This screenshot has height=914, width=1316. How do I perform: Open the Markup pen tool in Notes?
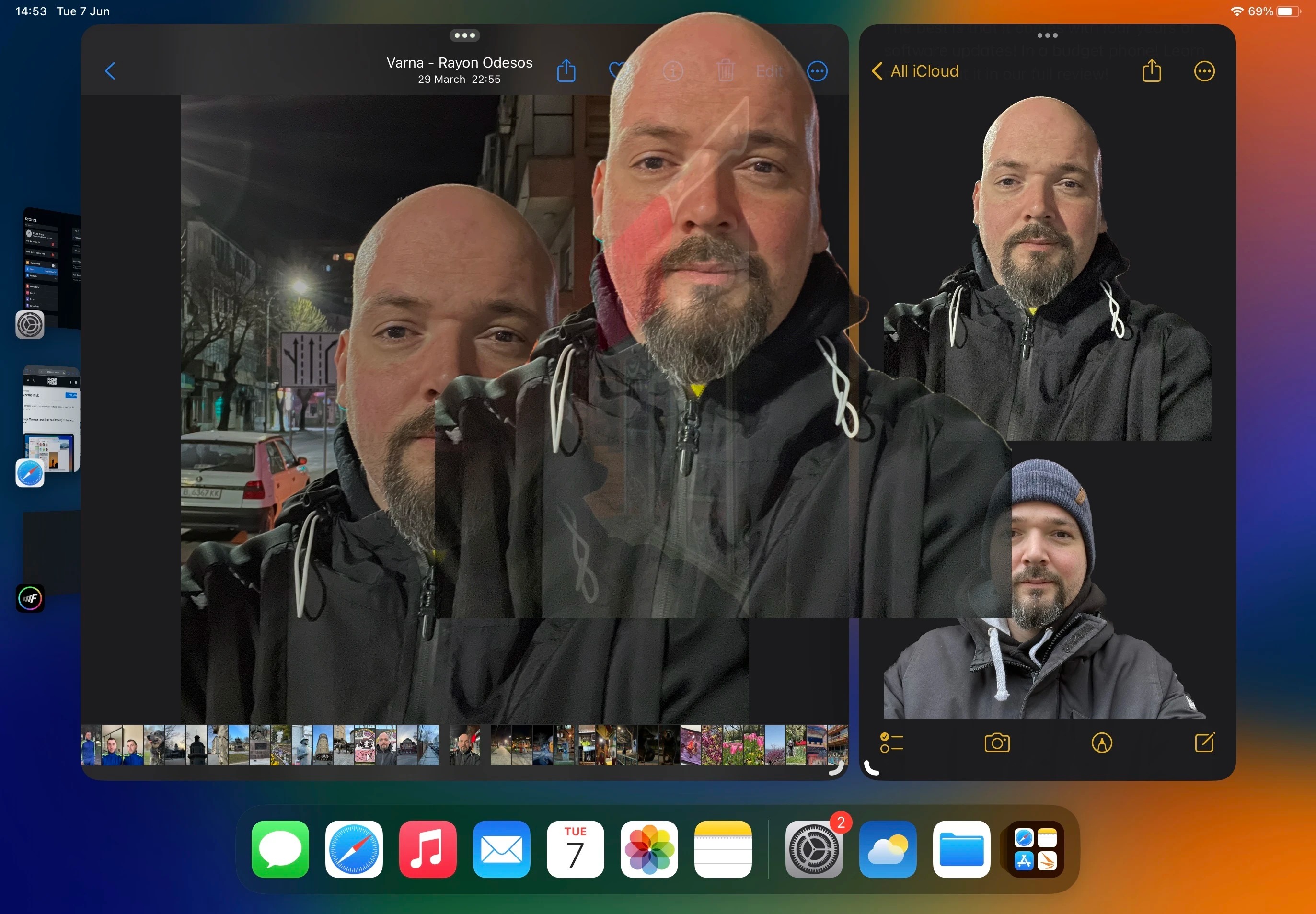click(x=1101, y=743)
